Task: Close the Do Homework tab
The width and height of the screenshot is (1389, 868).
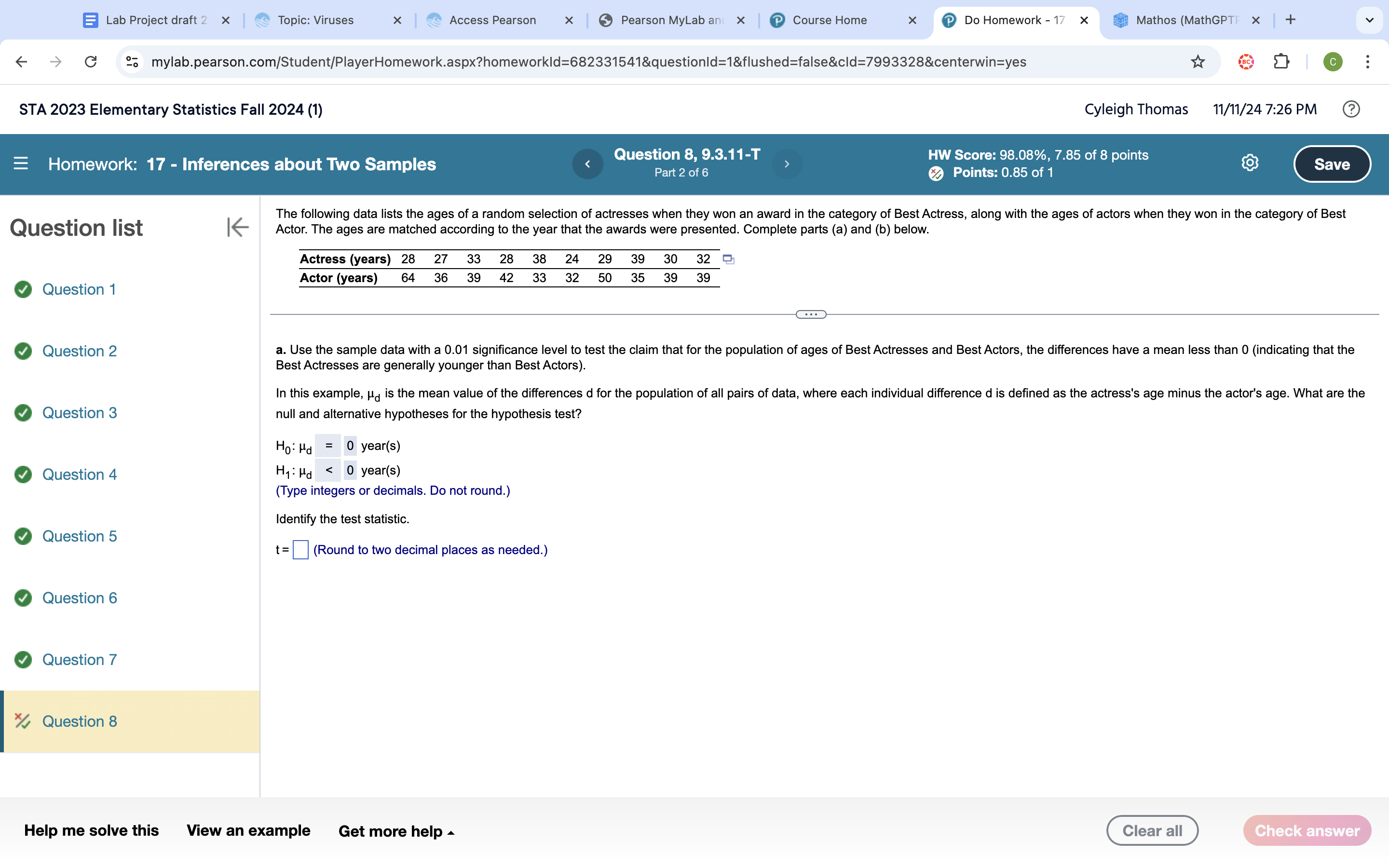Action: pos(1084,20)
